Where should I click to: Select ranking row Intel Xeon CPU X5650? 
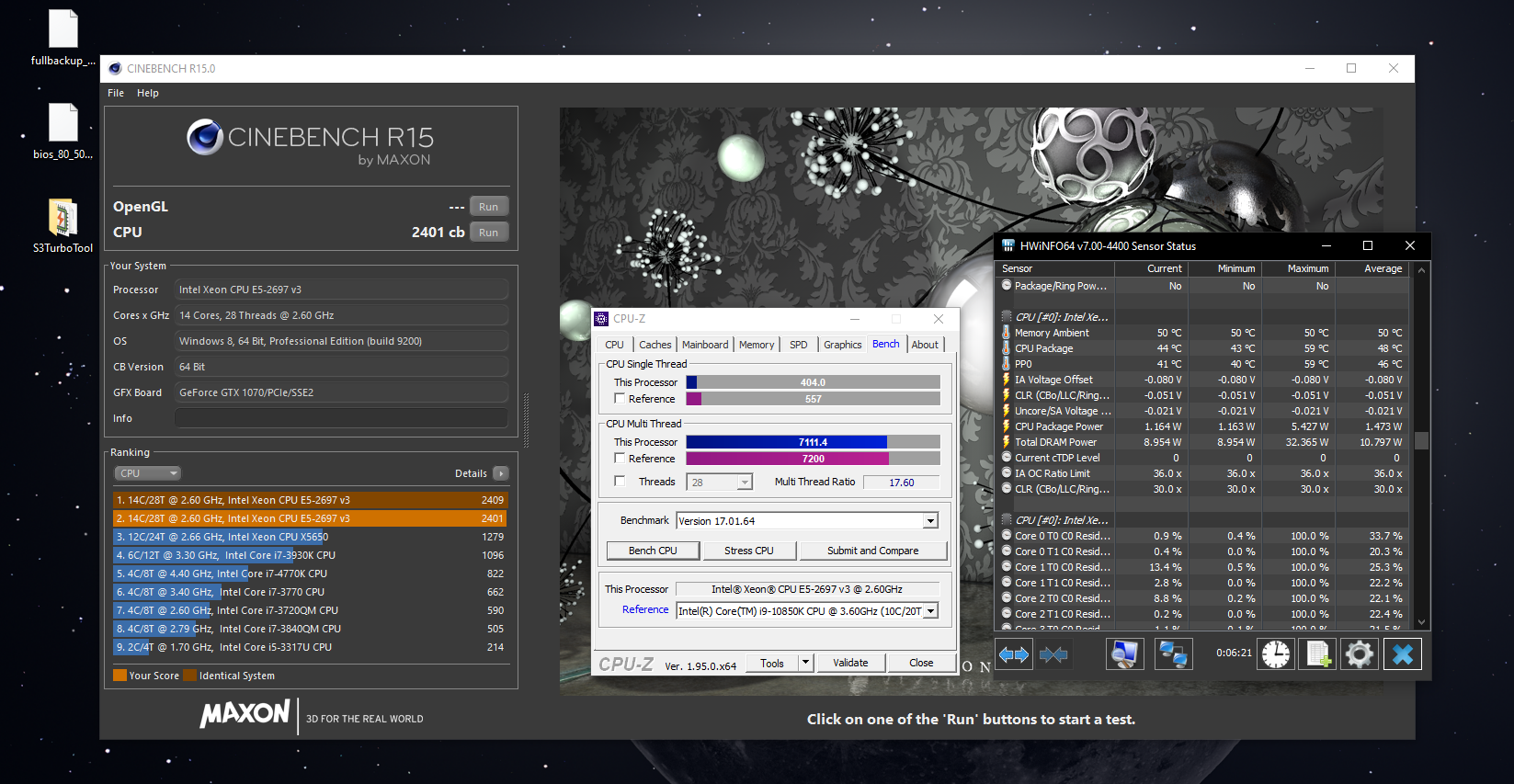[x=310, y=537]
